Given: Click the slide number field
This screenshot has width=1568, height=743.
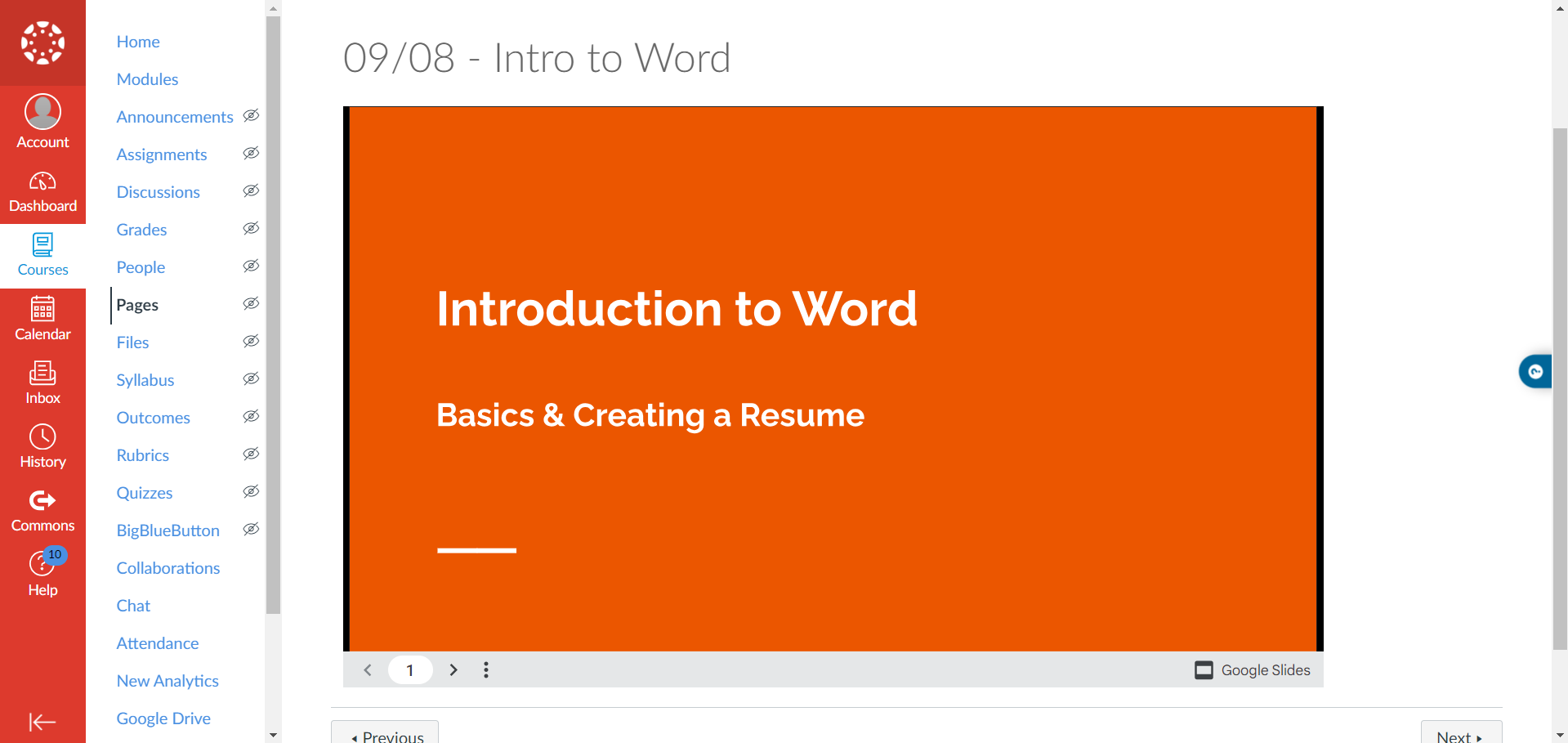Looking at the screenshot, I should (410, 670).
